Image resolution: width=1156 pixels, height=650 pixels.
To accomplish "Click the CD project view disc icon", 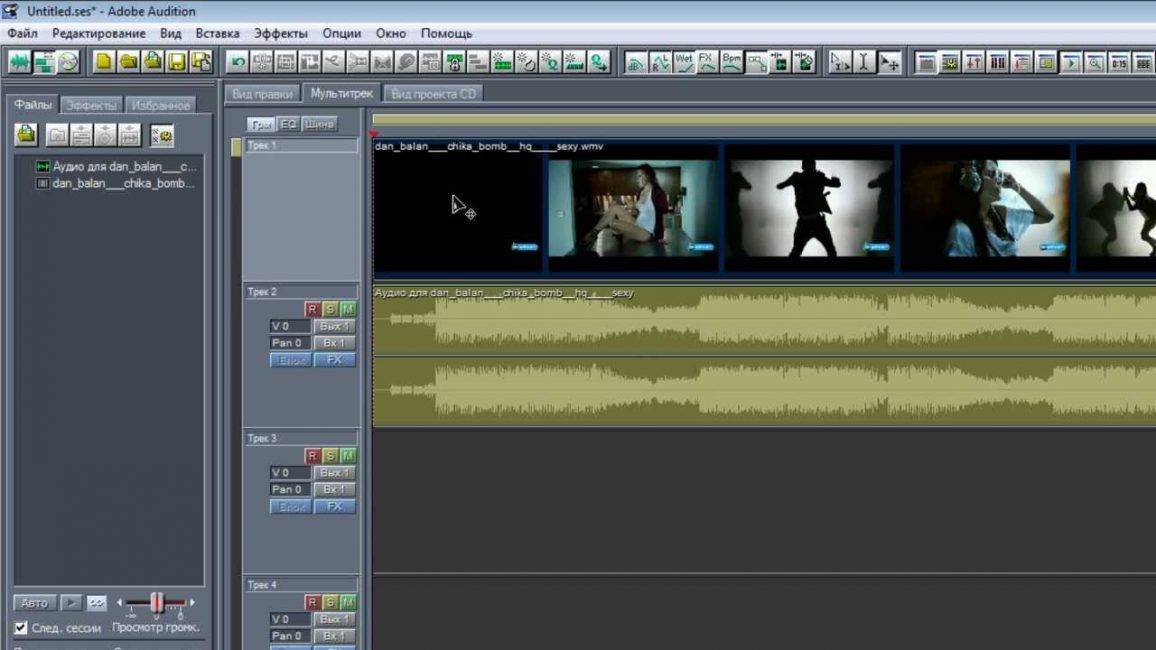I will tap(68, 62).
